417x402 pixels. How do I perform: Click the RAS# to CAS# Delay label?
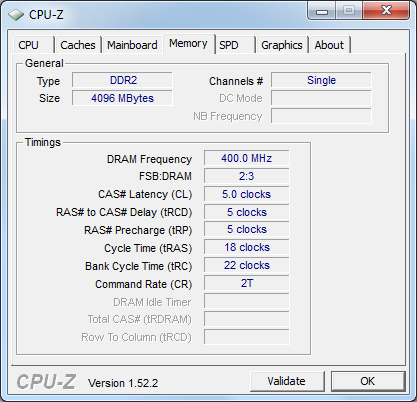pyautogui.click(x=124, y=212)
